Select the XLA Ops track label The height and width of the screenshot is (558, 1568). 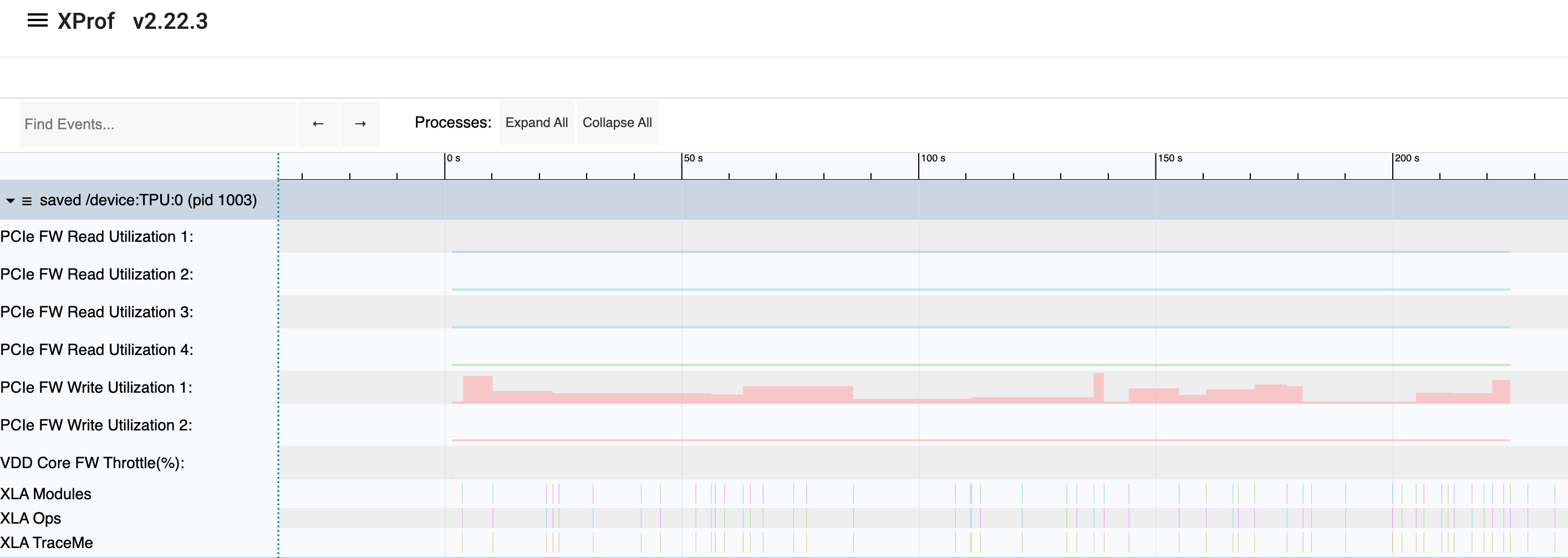(30, 519)
